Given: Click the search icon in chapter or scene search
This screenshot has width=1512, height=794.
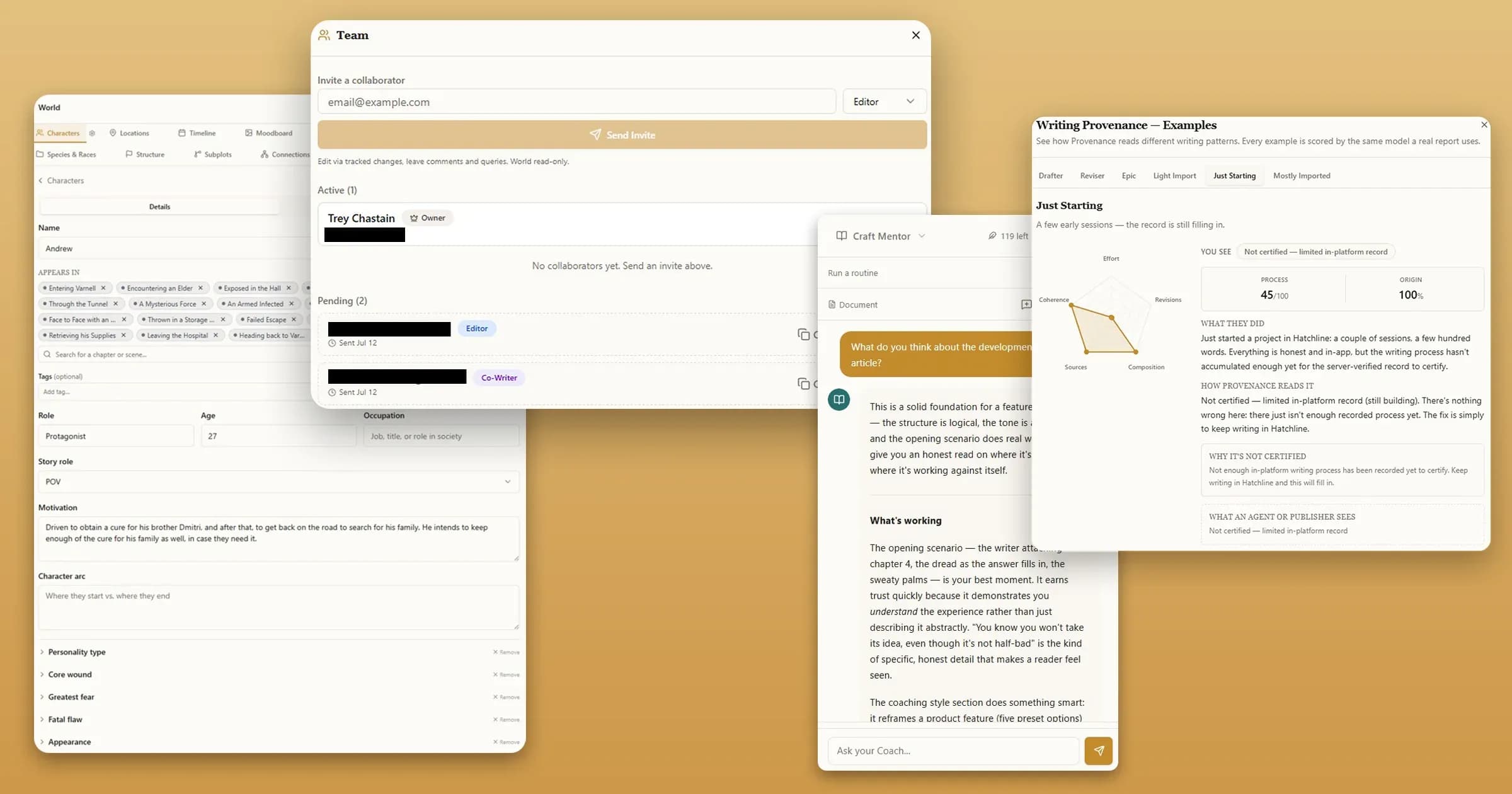Looking at the screenshot, I should 47,354.
